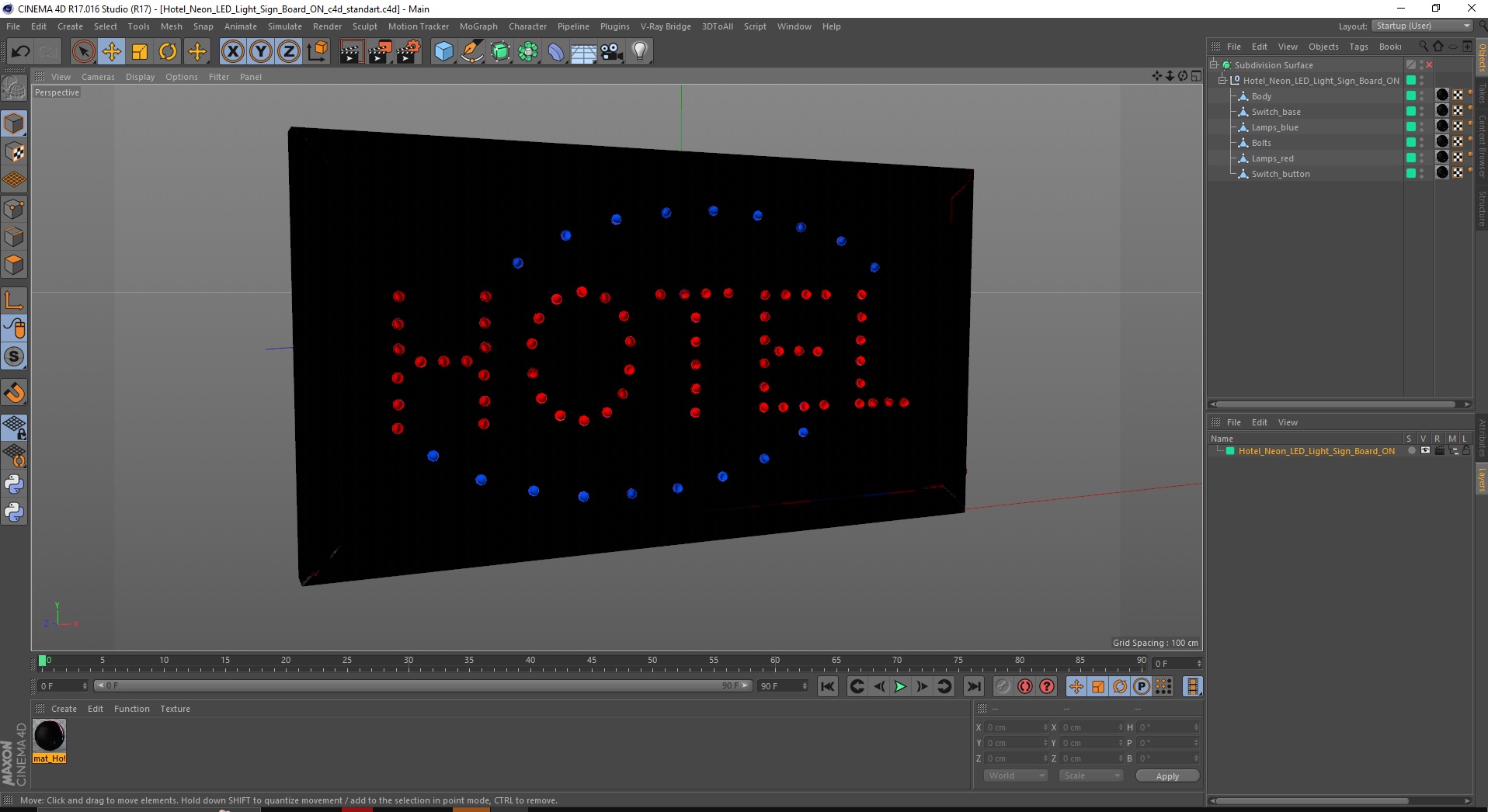Select the Scale tool in top toolbar

[140, 52]
